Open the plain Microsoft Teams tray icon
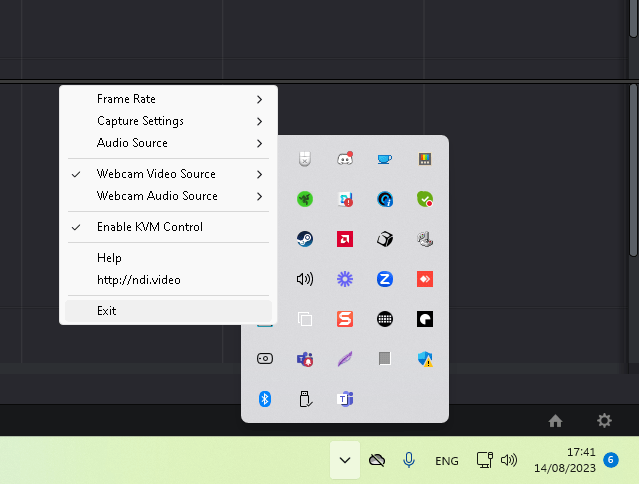Image resolution: width=639 pixels, height=484 pixels. [x=345, y=399]
